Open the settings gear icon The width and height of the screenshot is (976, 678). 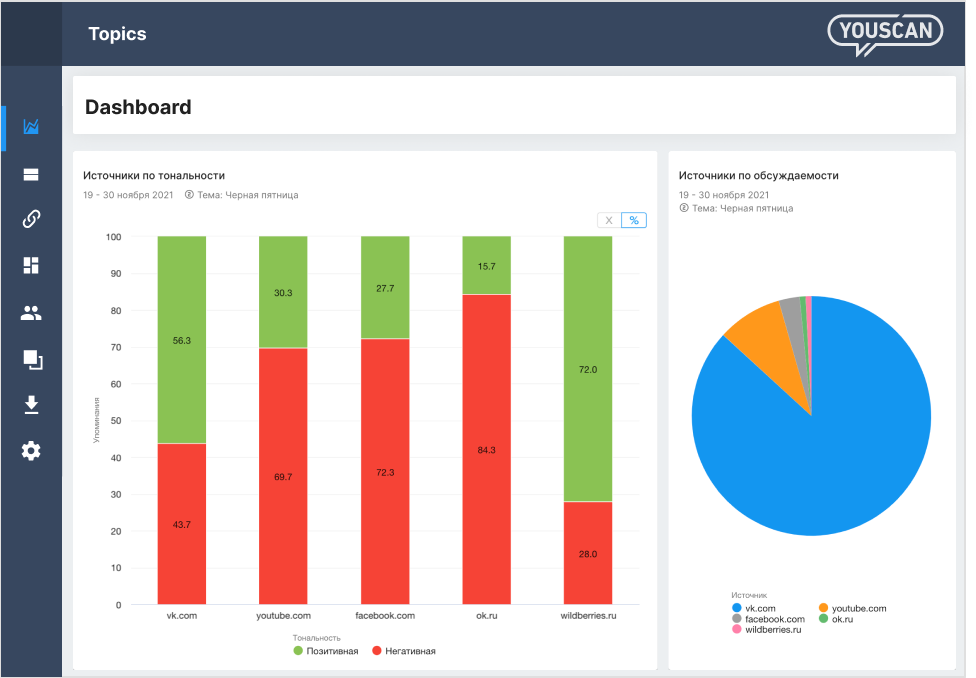click(x=31, y=451)
